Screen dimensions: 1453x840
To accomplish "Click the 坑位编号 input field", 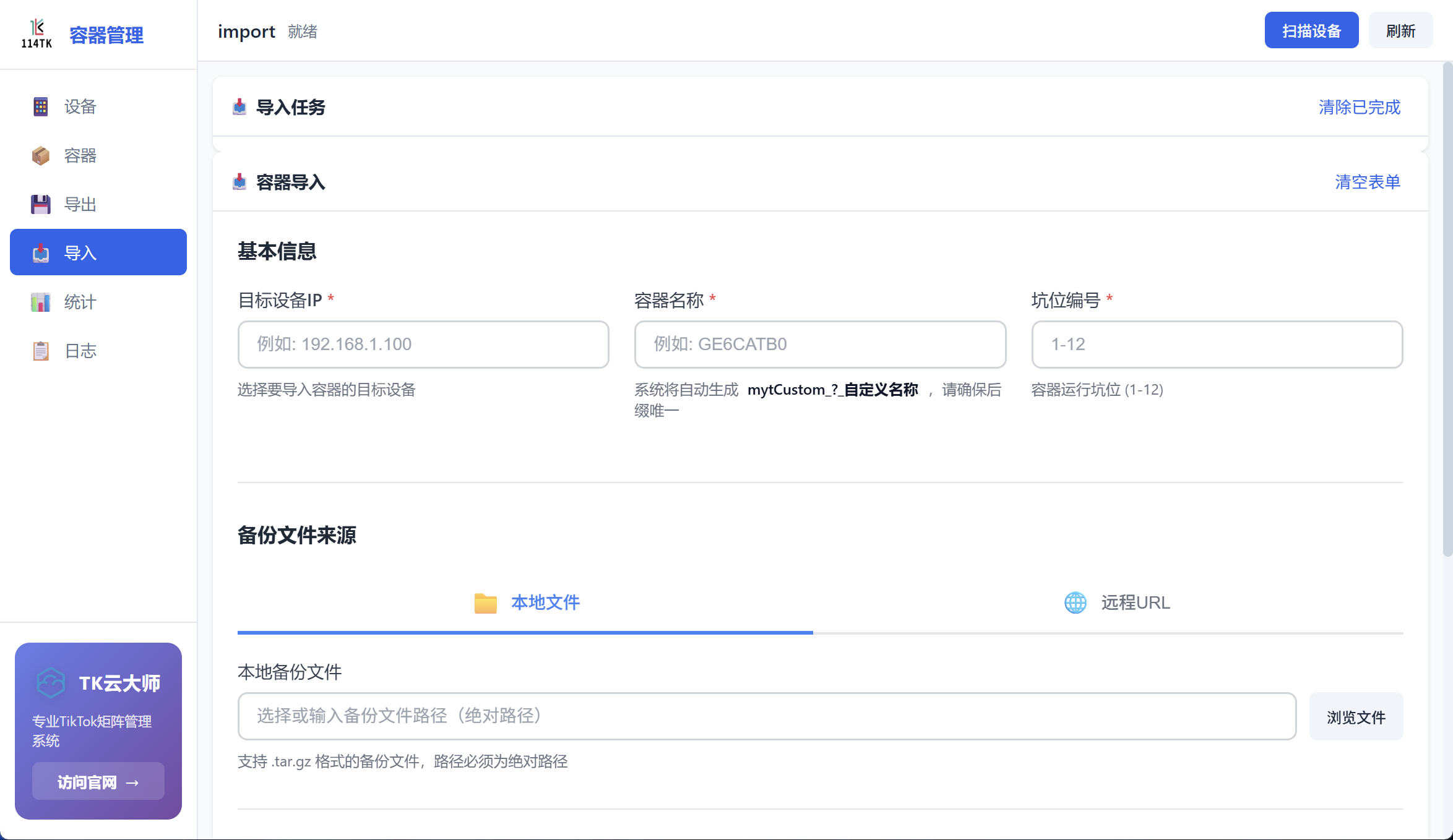I will tap(1217, 344).
